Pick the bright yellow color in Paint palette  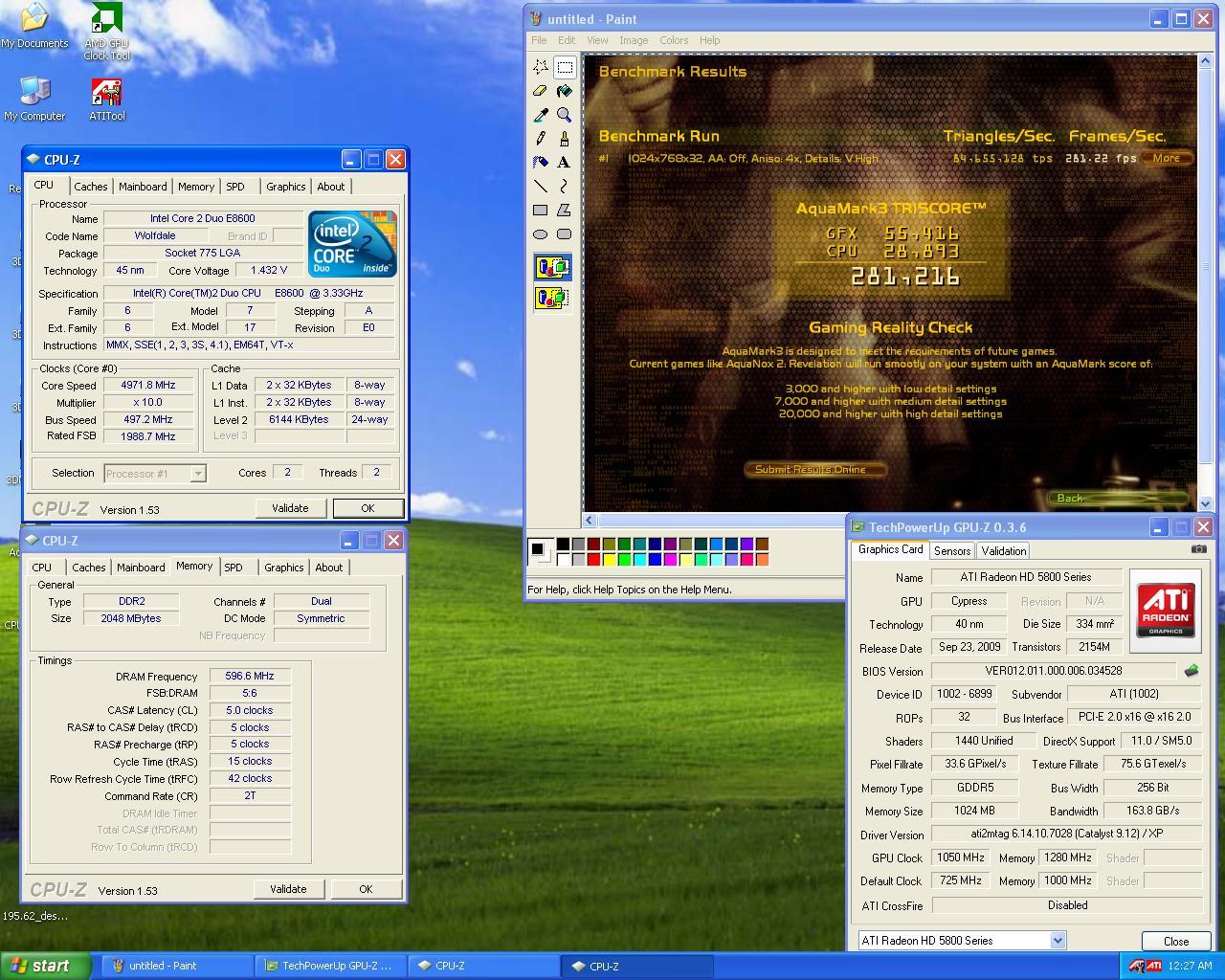click(609, 560)
